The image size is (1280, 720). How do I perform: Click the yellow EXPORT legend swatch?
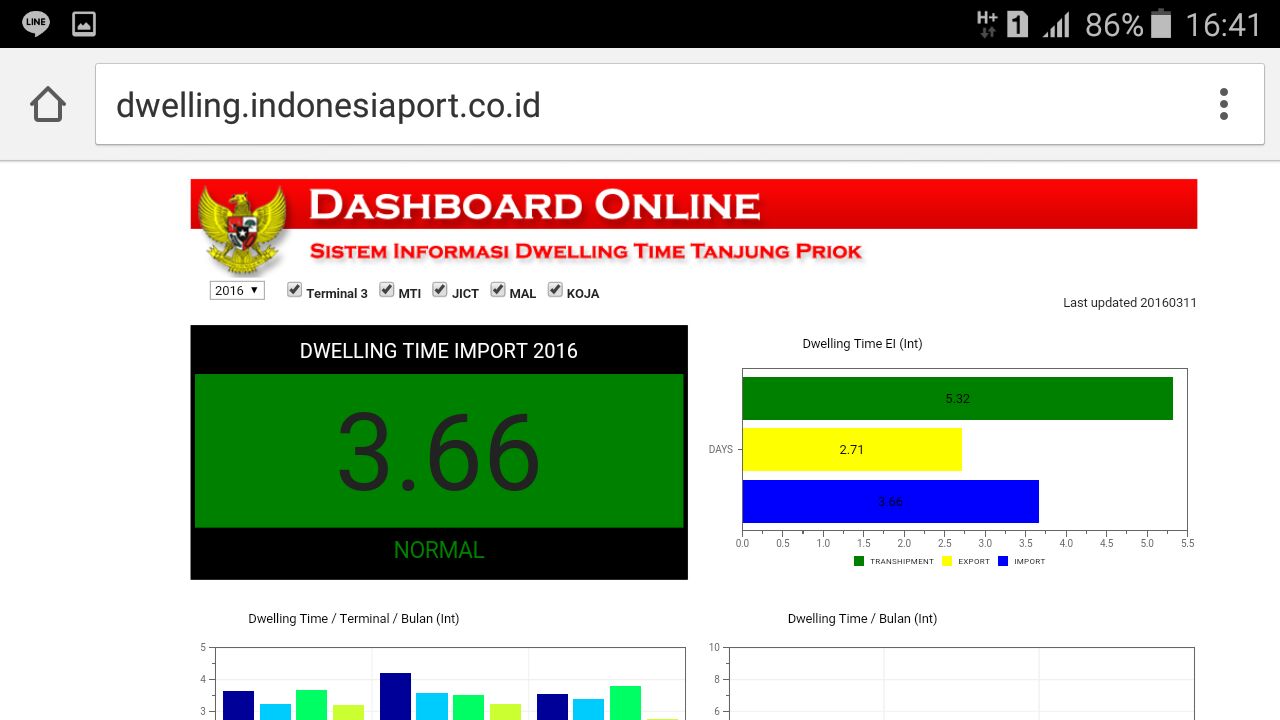point(947,561)
